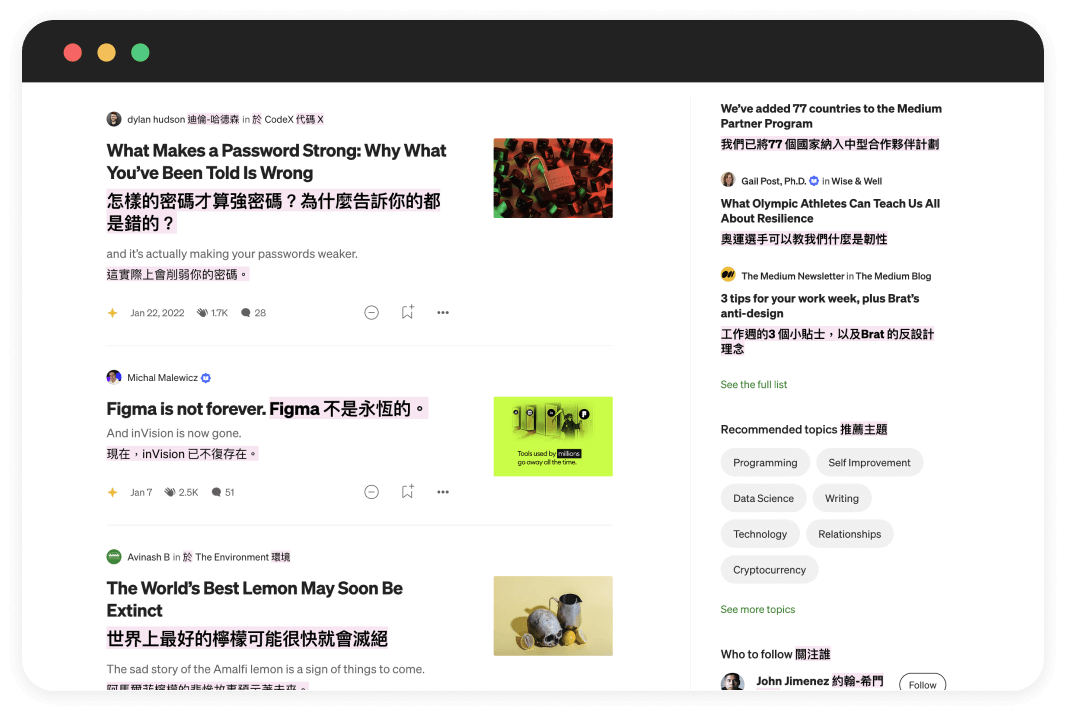Click bookmark icon on password article
Image resolution: width=1066 pixels, height=715 pixels.
pyautogui.click(x=407, y=312)
